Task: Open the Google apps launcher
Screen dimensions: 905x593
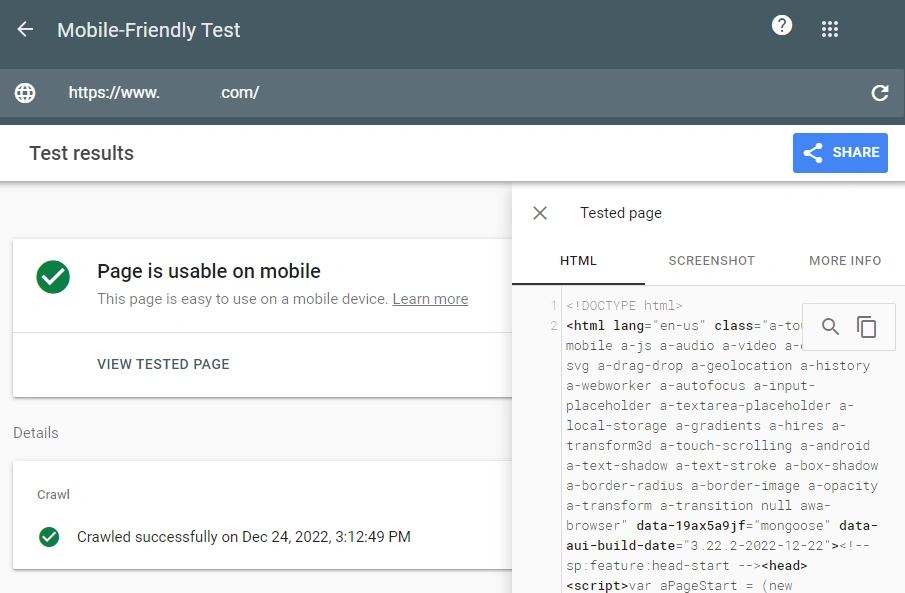Action: pyautogui.click(x=830, y=28)
